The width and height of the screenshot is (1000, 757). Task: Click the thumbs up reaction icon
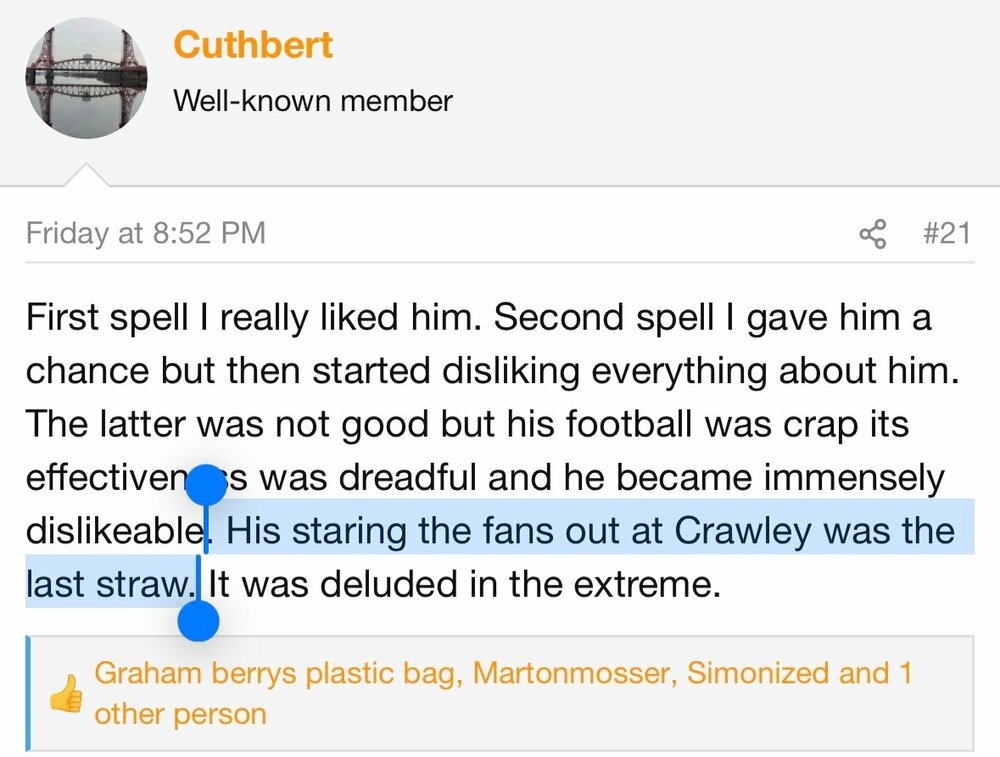point(66,693)
